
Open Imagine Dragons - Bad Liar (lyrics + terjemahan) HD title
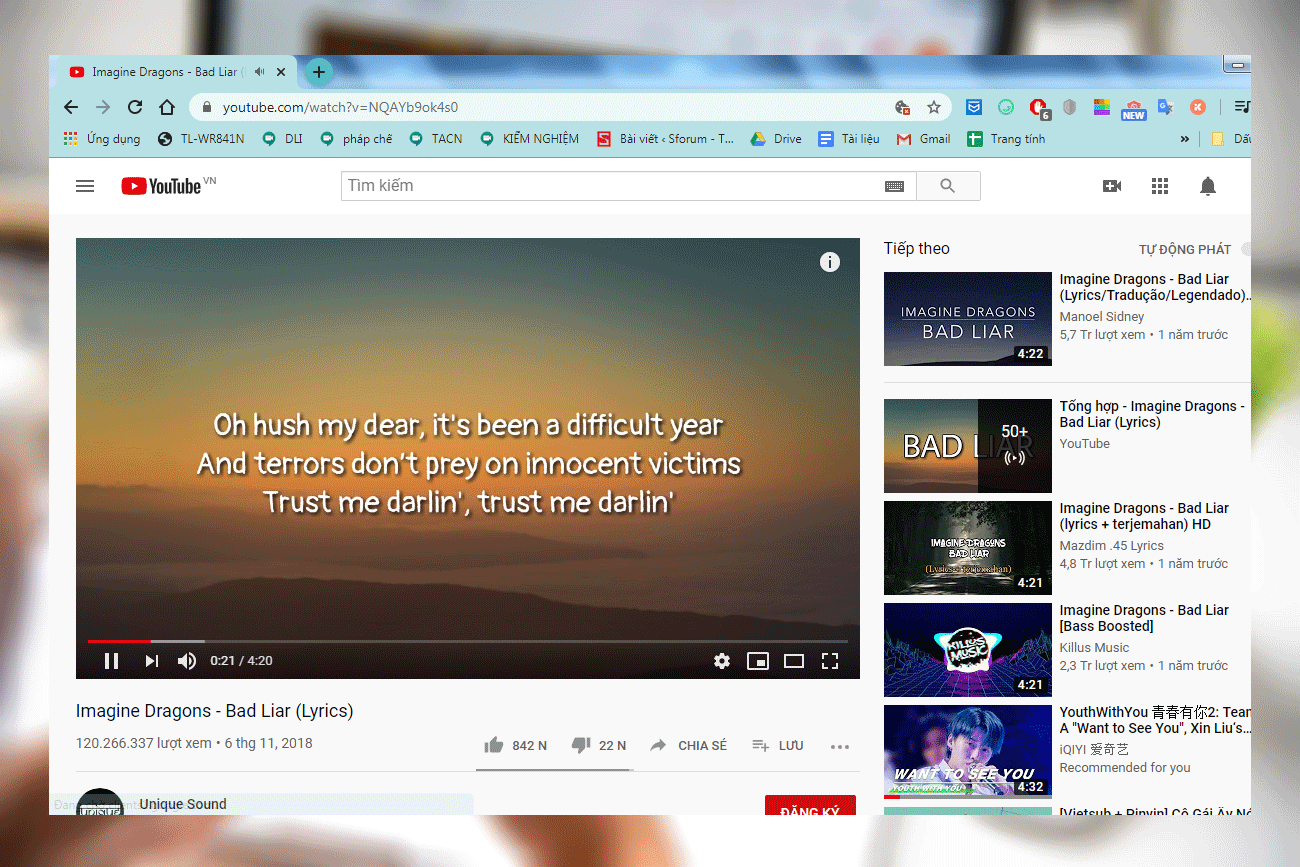click(1145, 516)
